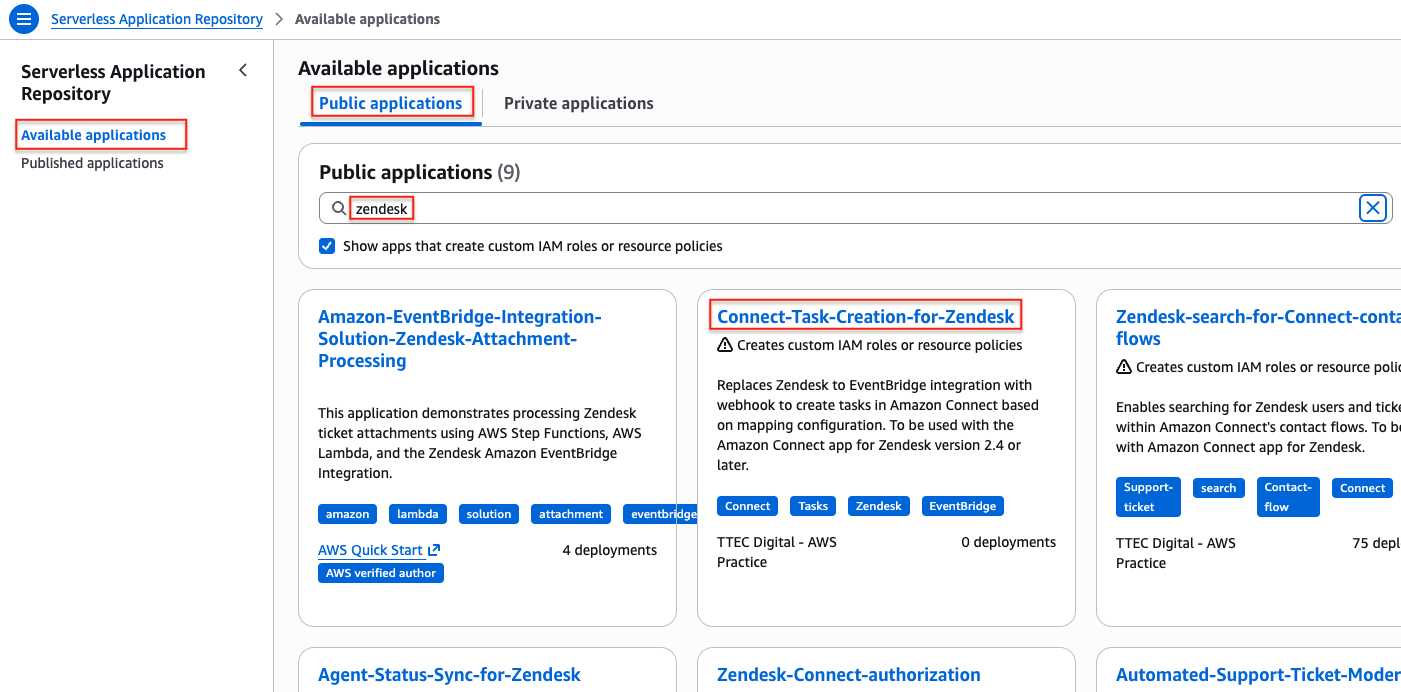
Task: Open Connect-Task-Creation-for-Zendesk application
Action: [x=865, y=317]
